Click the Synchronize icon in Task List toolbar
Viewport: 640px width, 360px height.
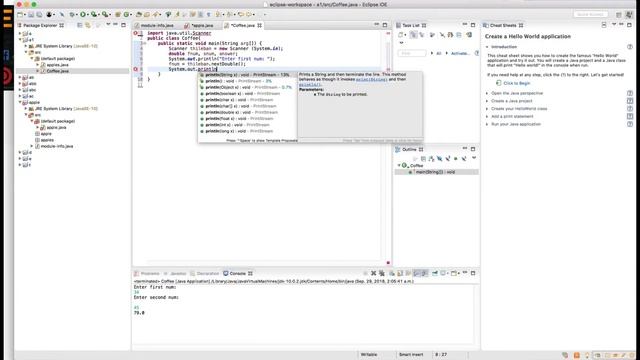click(469, 35)
